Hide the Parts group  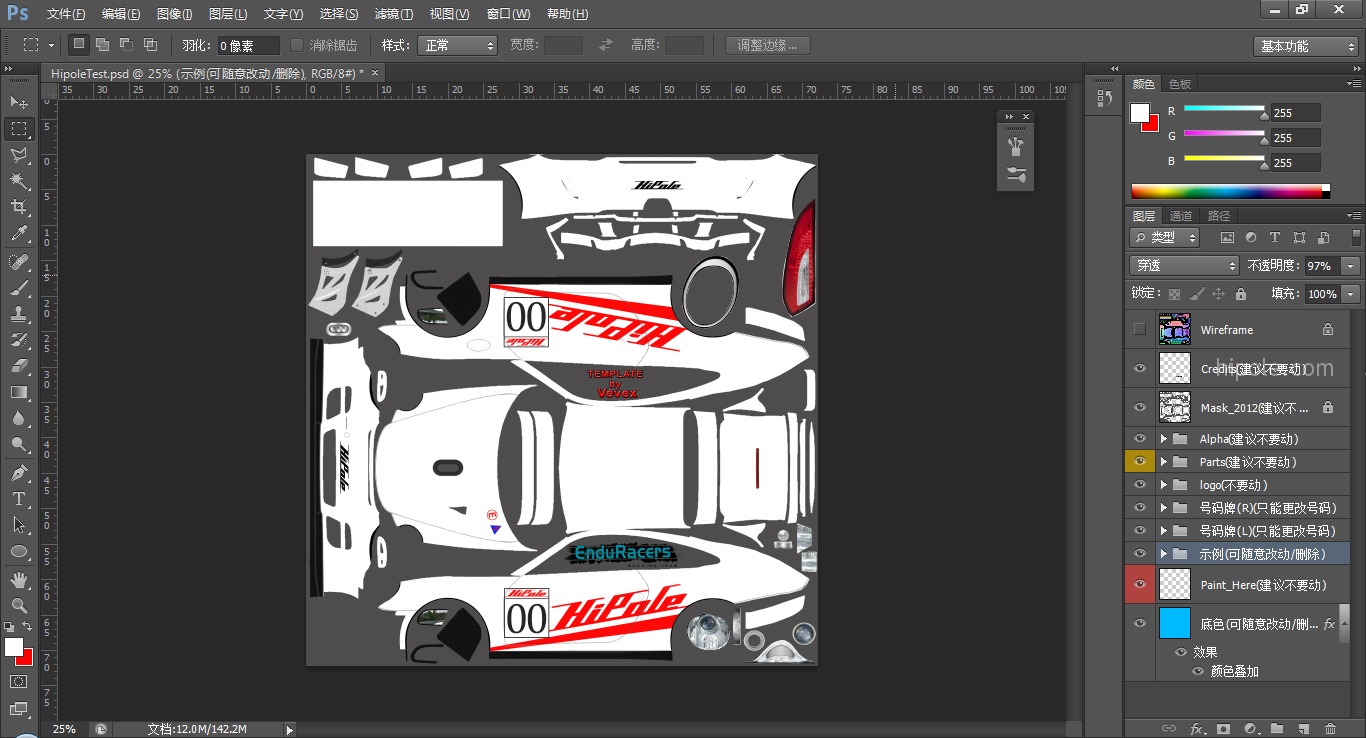1139,461
